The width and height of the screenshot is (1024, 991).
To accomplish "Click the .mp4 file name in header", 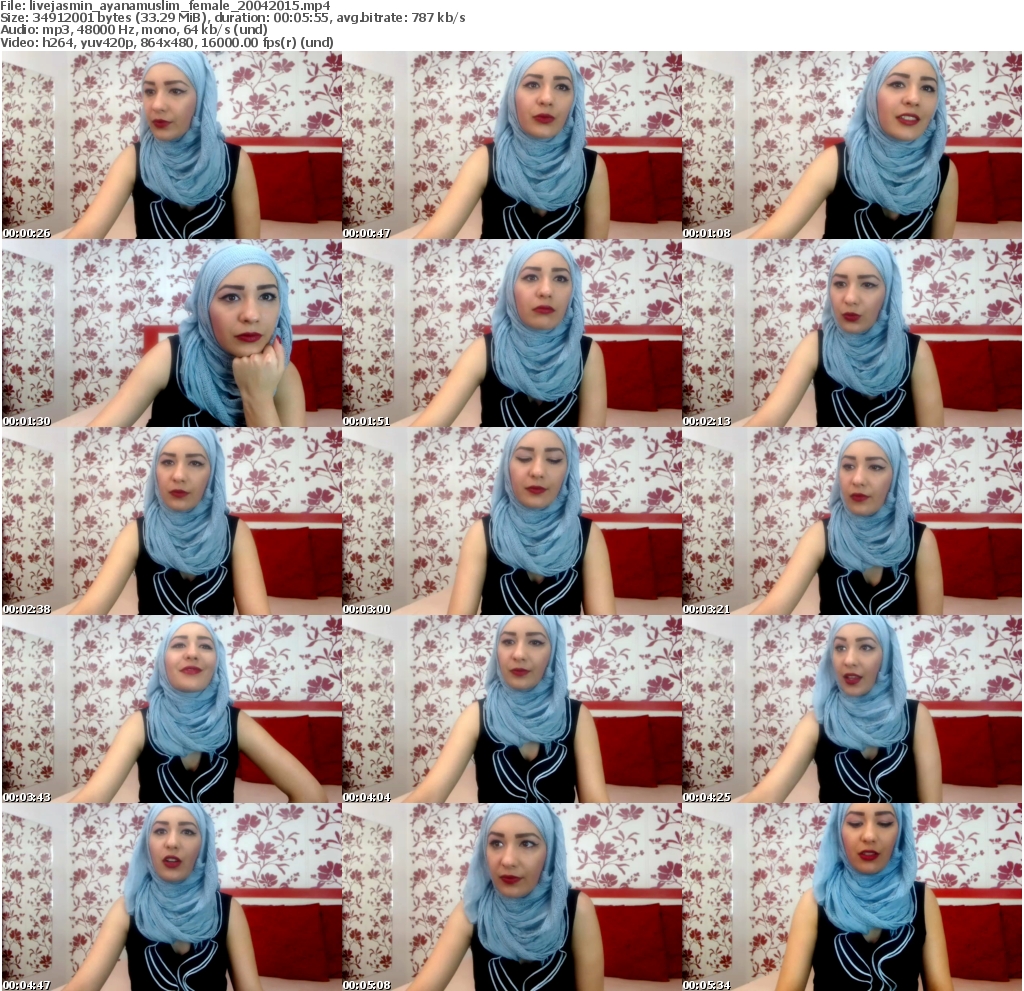I will pyautogui.click(x=180, y=6).
